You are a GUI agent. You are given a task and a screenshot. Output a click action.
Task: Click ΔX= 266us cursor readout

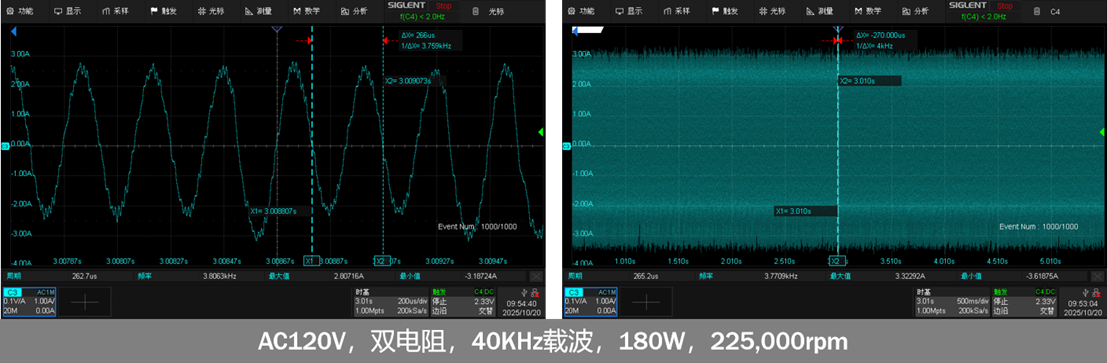click(419, 34)
